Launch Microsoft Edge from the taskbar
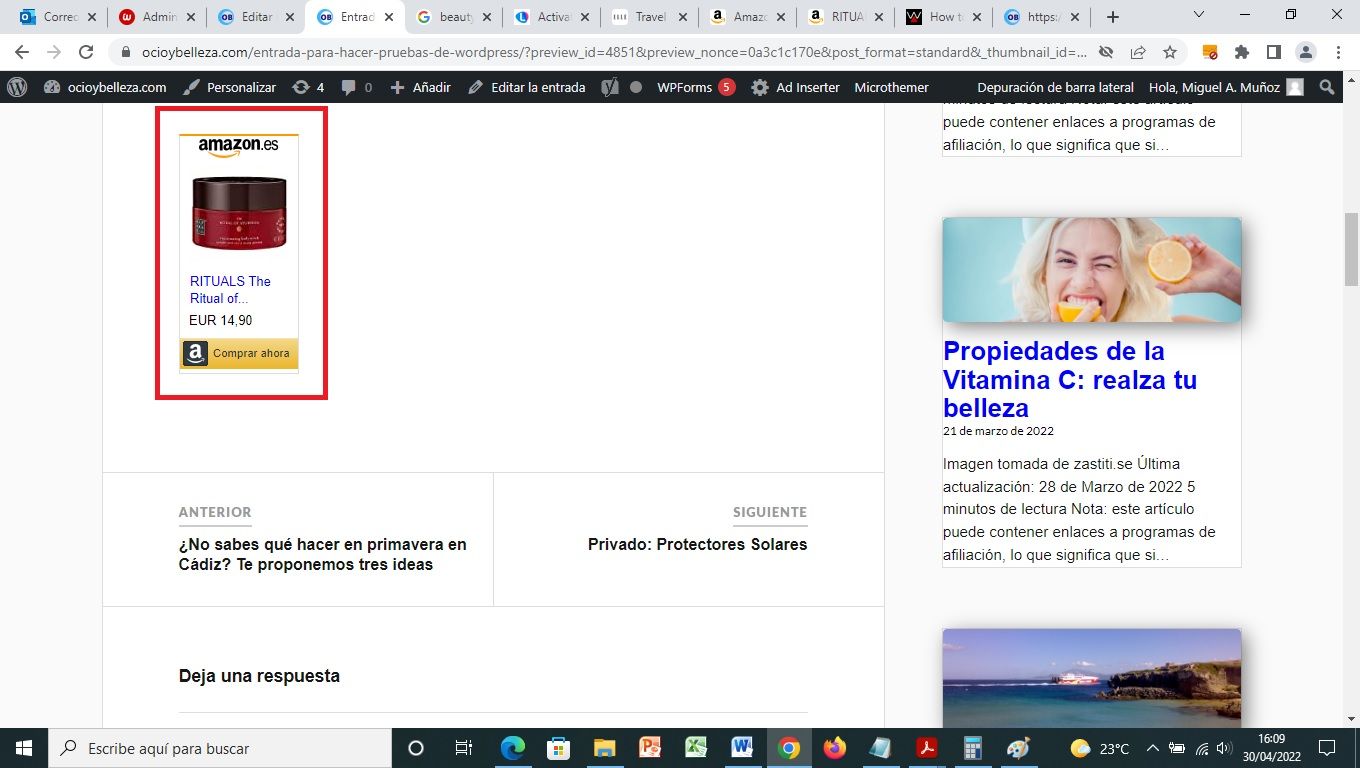This screenshot has width=1360, height=768. click(513, 748)
